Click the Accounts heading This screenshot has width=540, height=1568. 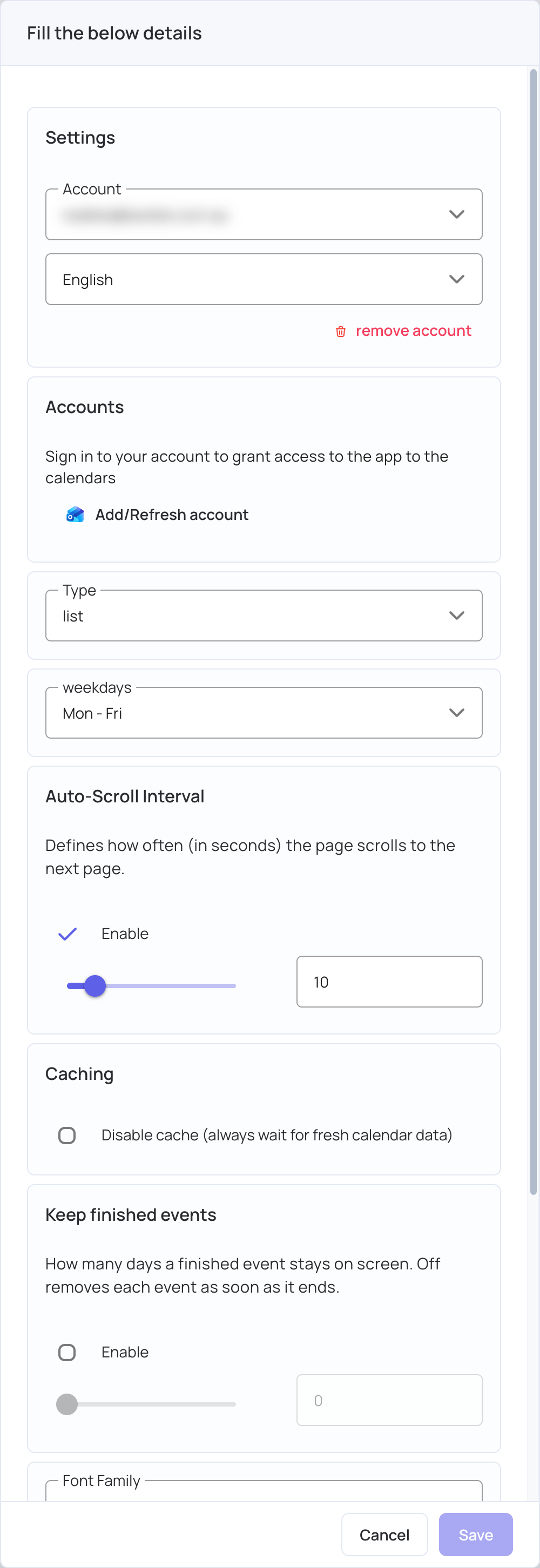click(x=85, y=407)
